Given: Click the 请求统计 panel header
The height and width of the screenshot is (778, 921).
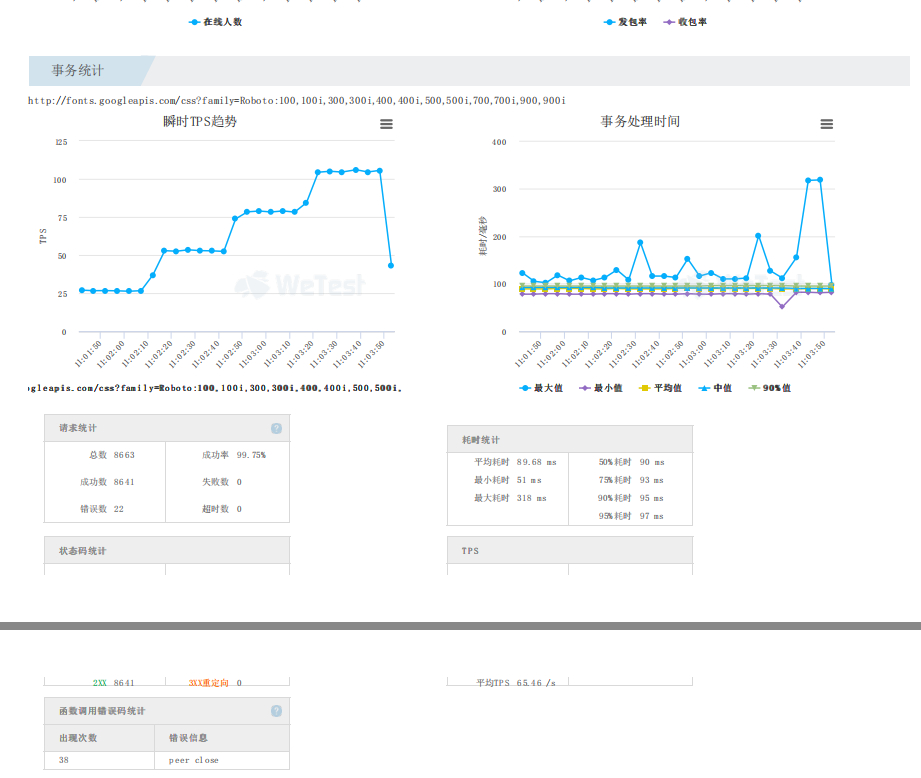Looking at the screenshot, I should (x=167, y=428).
